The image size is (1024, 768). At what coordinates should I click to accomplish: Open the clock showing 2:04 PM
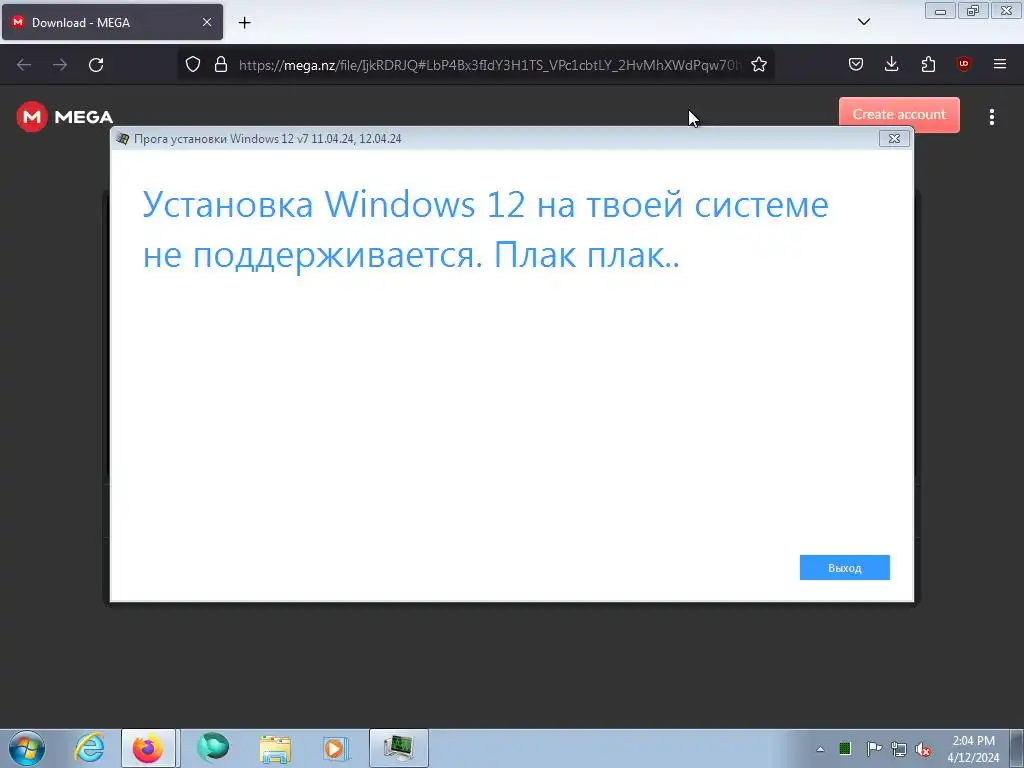[973, 749]
